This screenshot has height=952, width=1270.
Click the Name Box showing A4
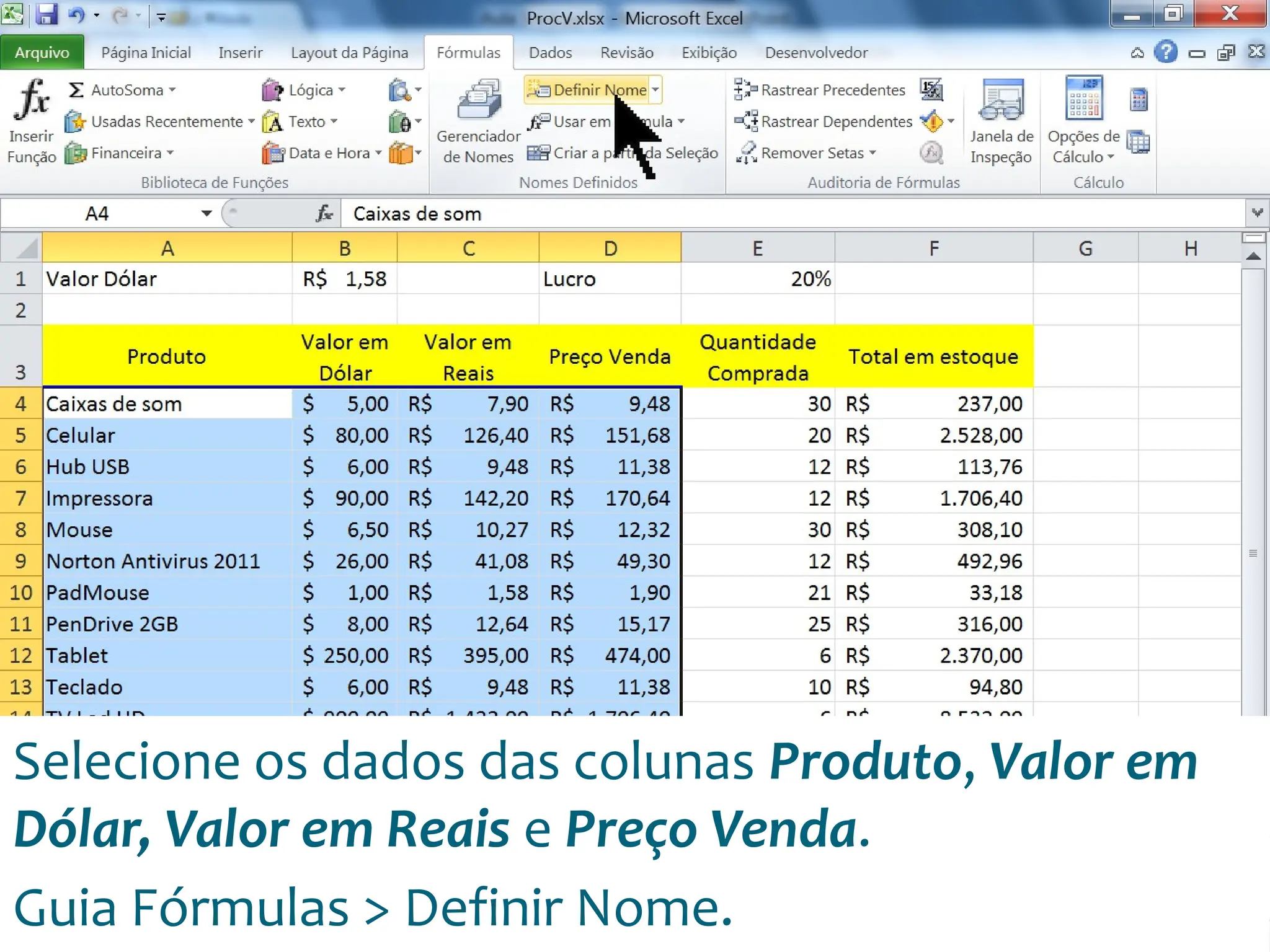pyautogui.click(x=97, y=214)
